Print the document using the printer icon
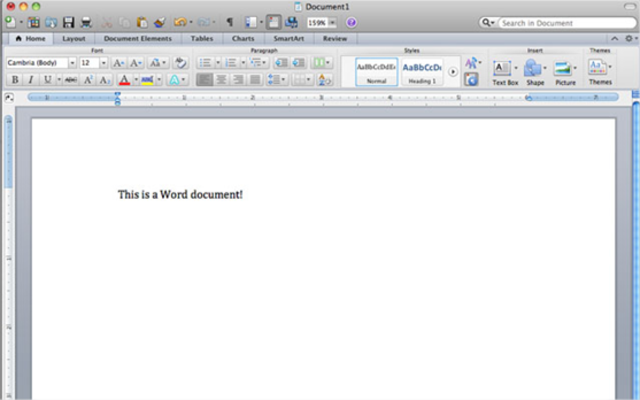Image resolution: width=640 pixels, height=400 pixels. click(86, 22)
